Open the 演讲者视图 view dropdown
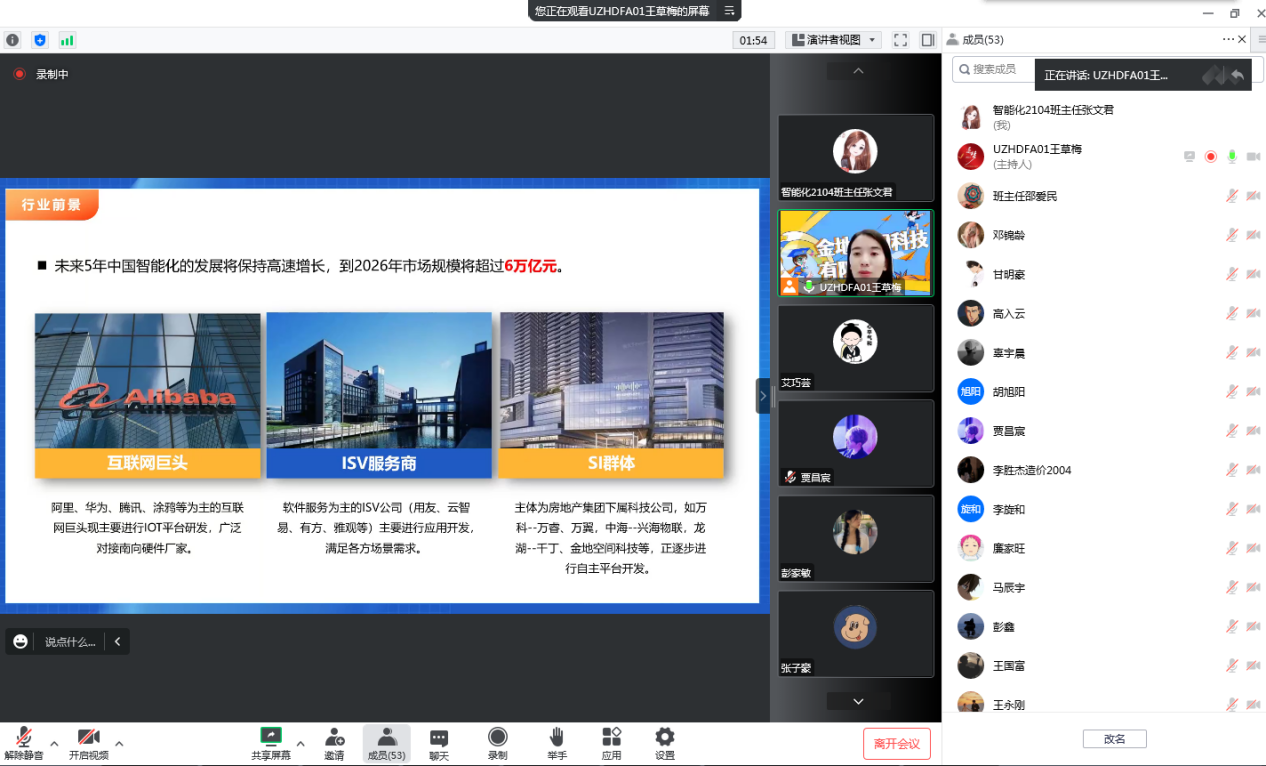This screenshot has height=766, width=1266. [x=834, y=40]
